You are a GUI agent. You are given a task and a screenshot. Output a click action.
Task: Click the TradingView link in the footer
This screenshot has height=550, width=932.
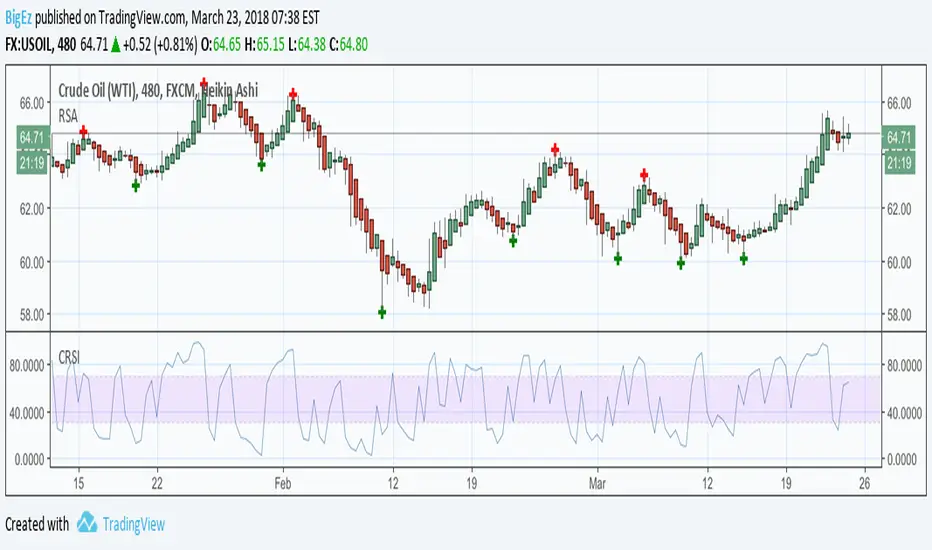(133, 524)
